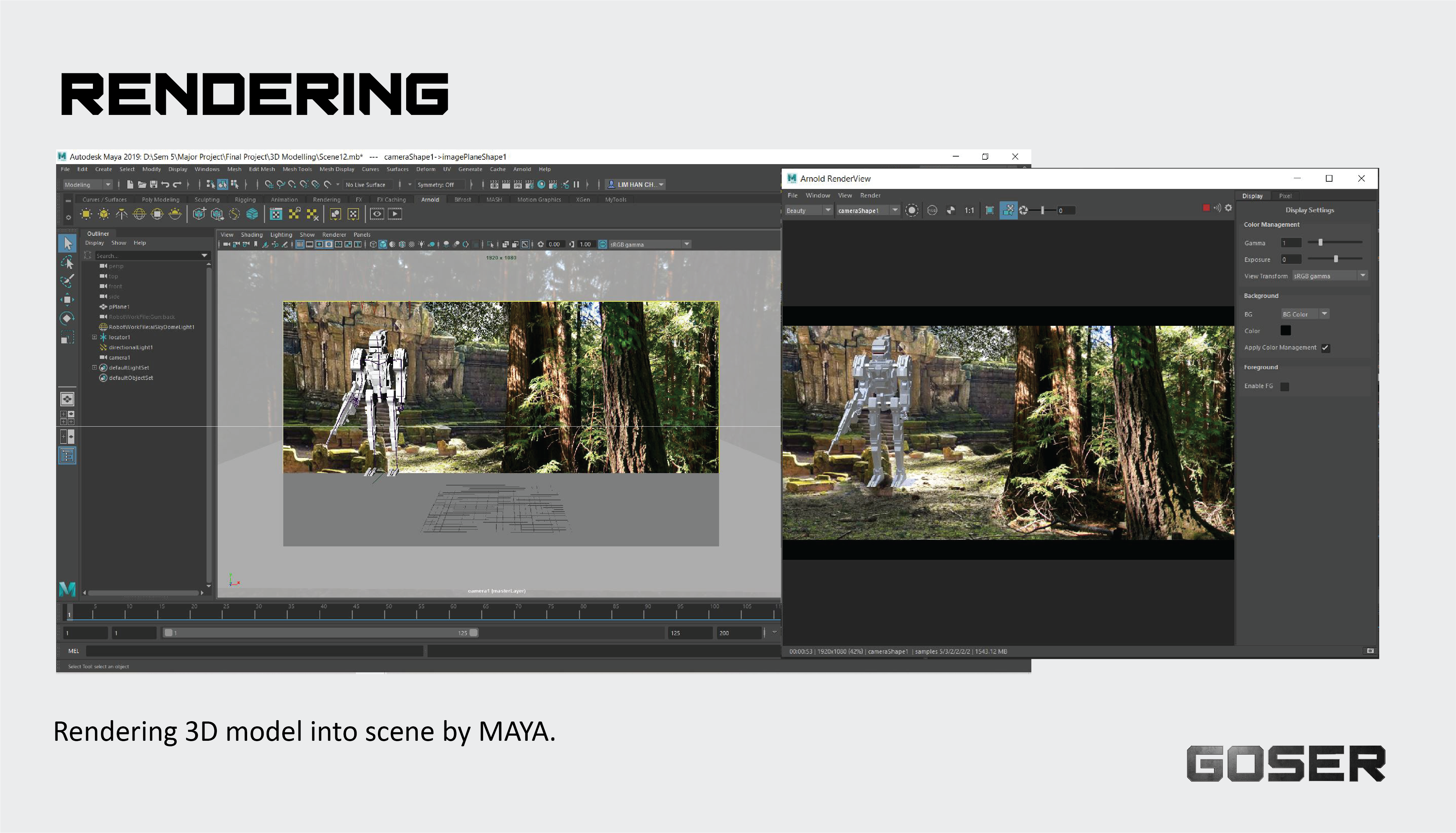Expand the defaultLightSet node in the Outliner

coord(94,367)
